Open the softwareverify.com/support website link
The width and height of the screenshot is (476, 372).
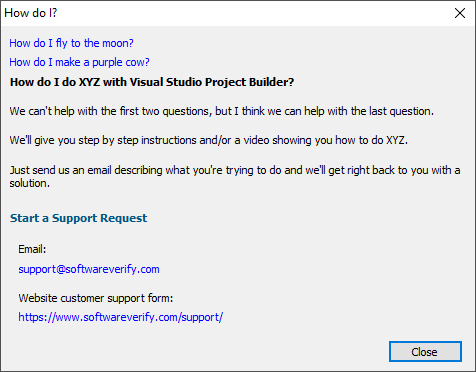click(x=121, y=317)
